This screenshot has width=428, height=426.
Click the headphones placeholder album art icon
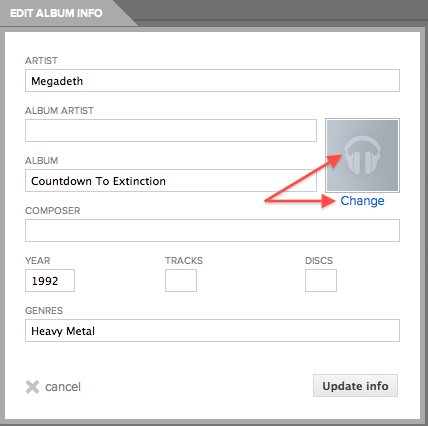click(362, 155)
